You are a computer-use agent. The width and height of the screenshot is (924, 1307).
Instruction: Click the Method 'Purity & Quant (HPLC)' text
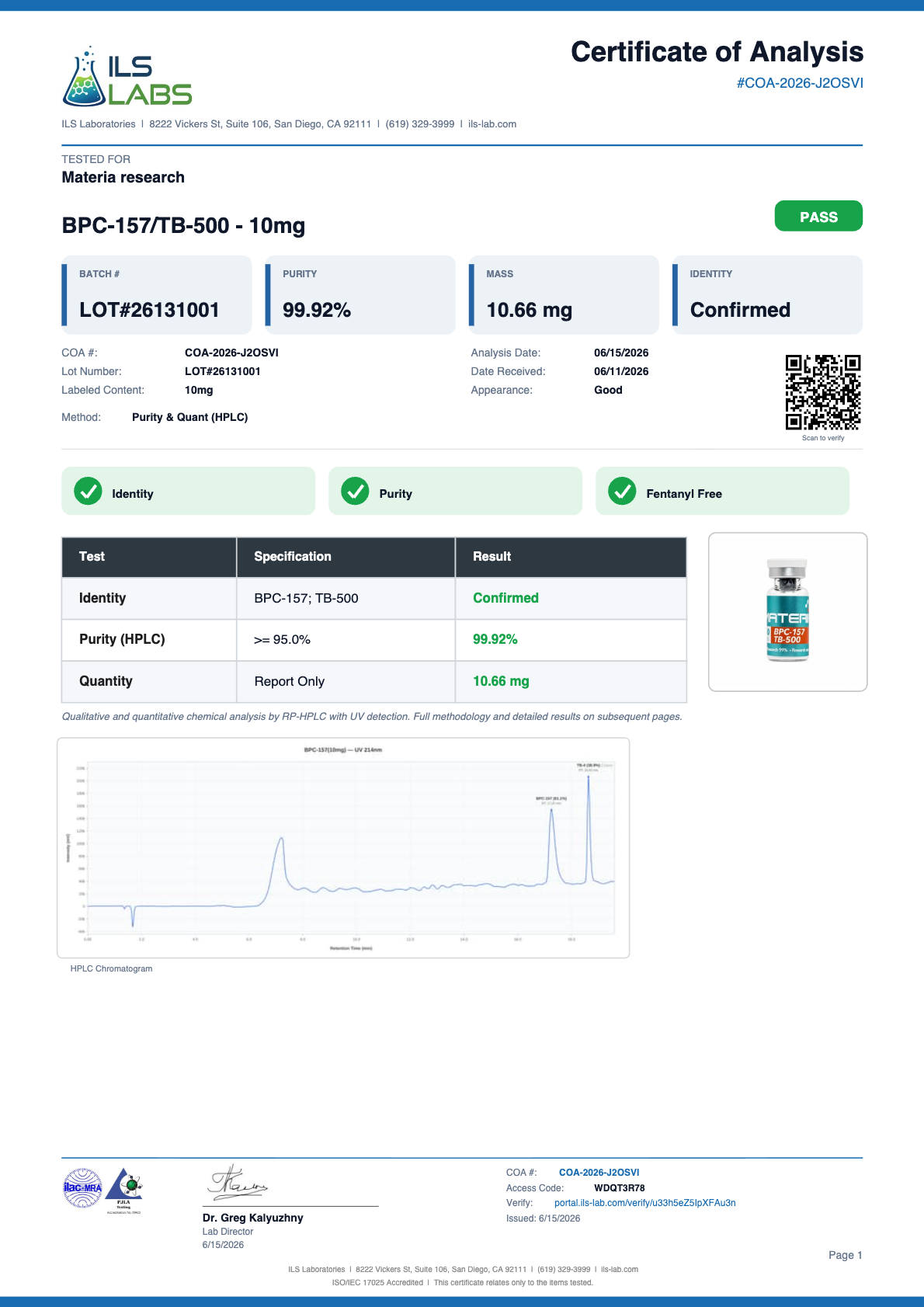click(190, 417)
